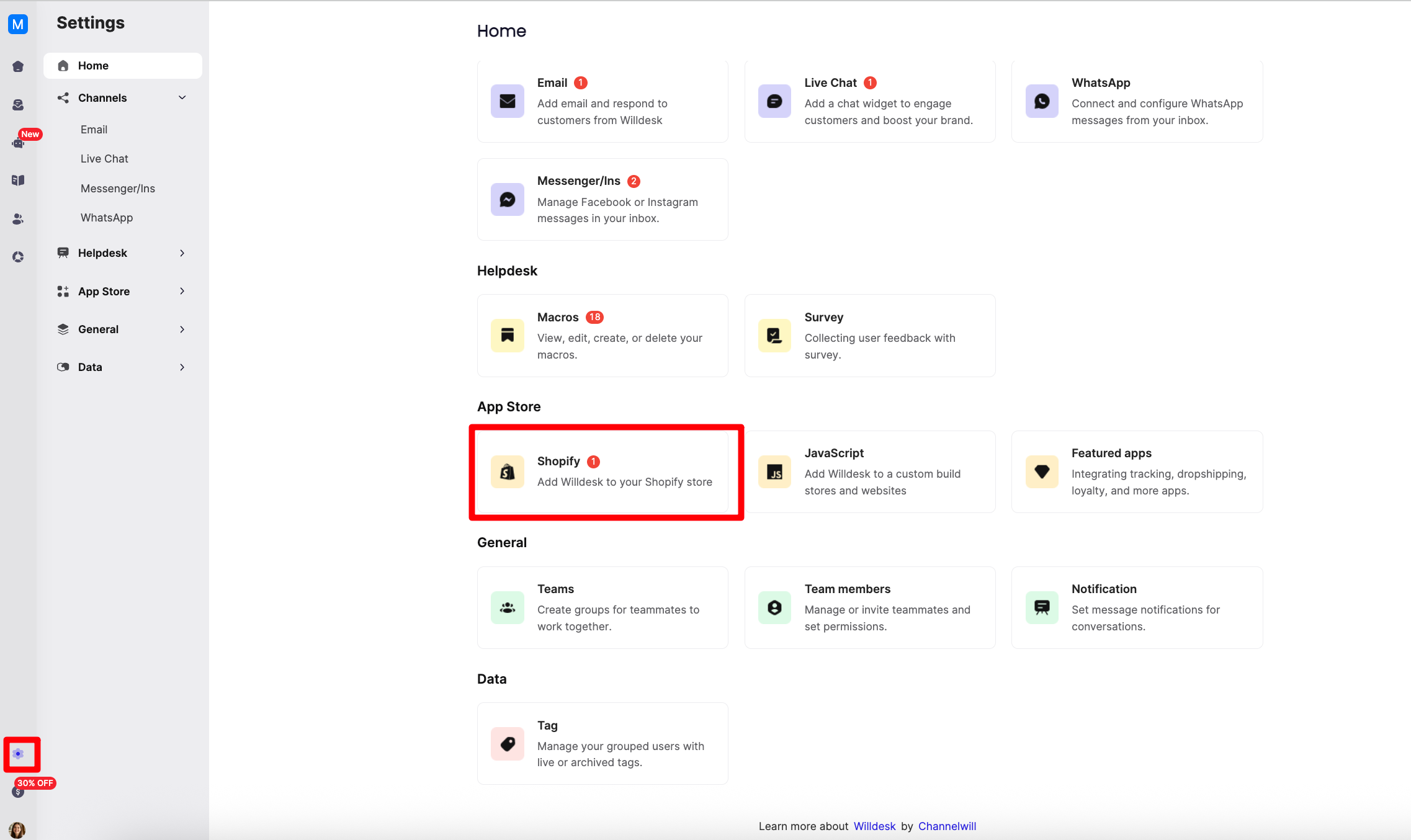The height and width of the screenshot is (840, 1411).
Task: Click App Store label in sidebar
Action: click(104, 292)
